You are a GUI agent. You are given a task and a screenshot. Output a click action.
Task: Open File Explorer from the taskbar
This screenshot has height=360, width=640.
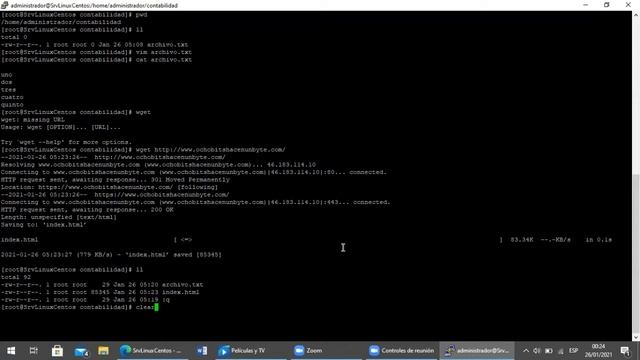coord(103,351)
